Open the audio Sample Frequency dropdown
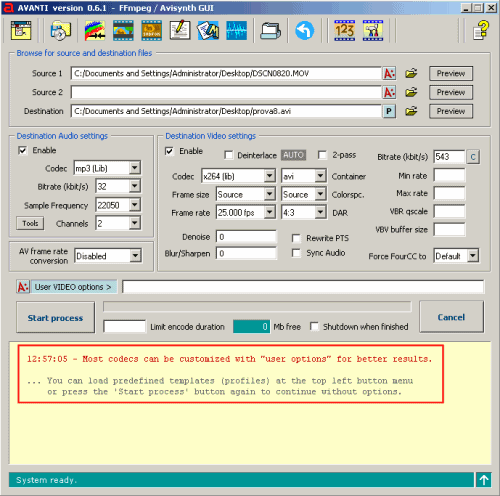The image size is (500, 496). [134, 205]
